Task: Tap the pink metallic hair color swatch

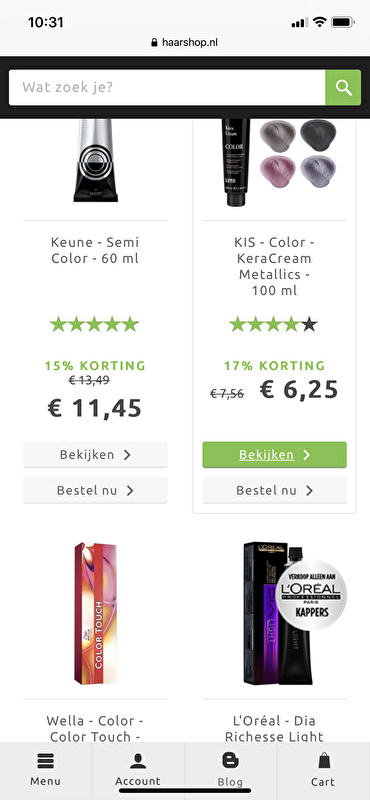Action: [278, 171]
